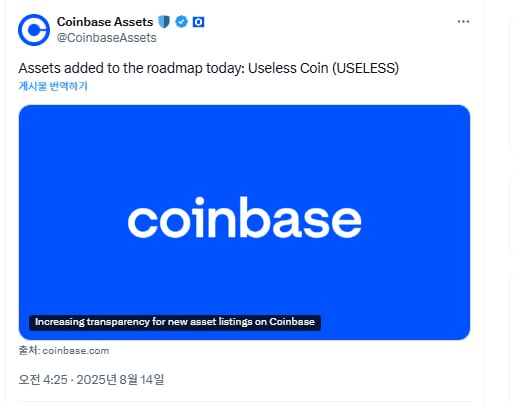
Task: Click the shield badge beside Coinbase Assets
Action: tap(164, 22)
